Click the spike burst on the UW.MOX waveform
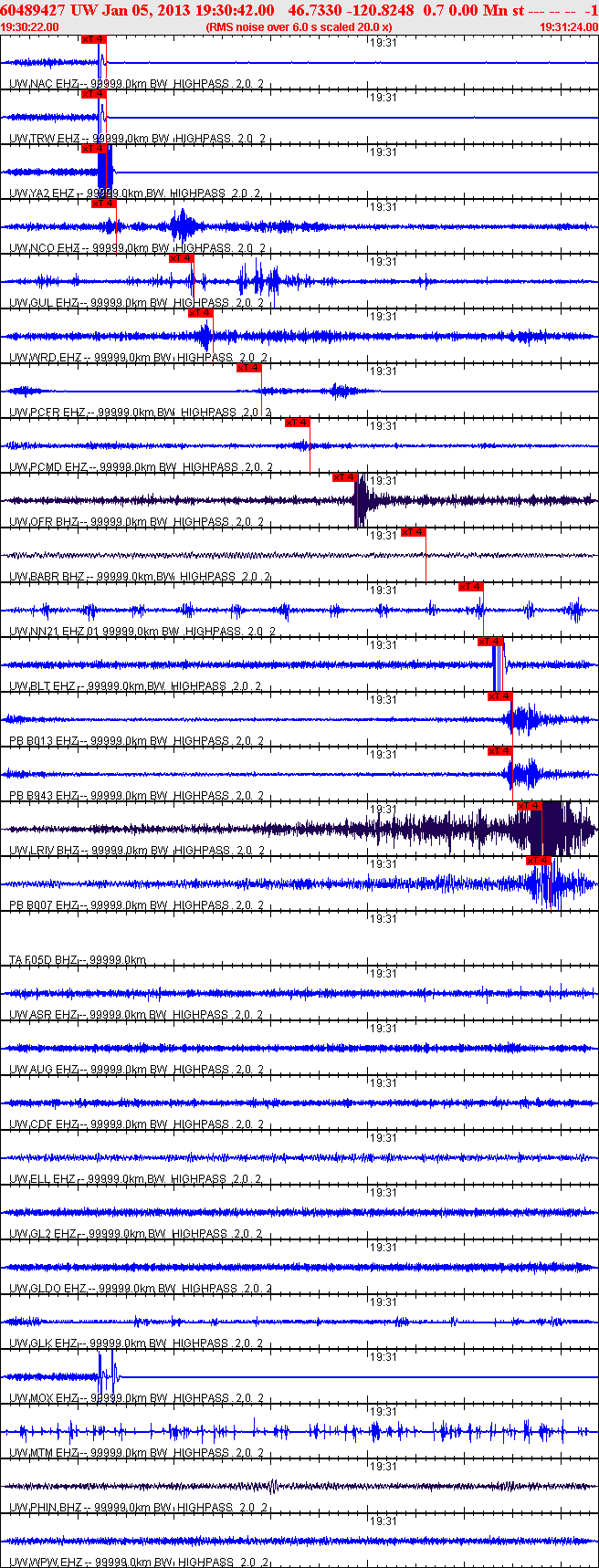 (108, 1375)
